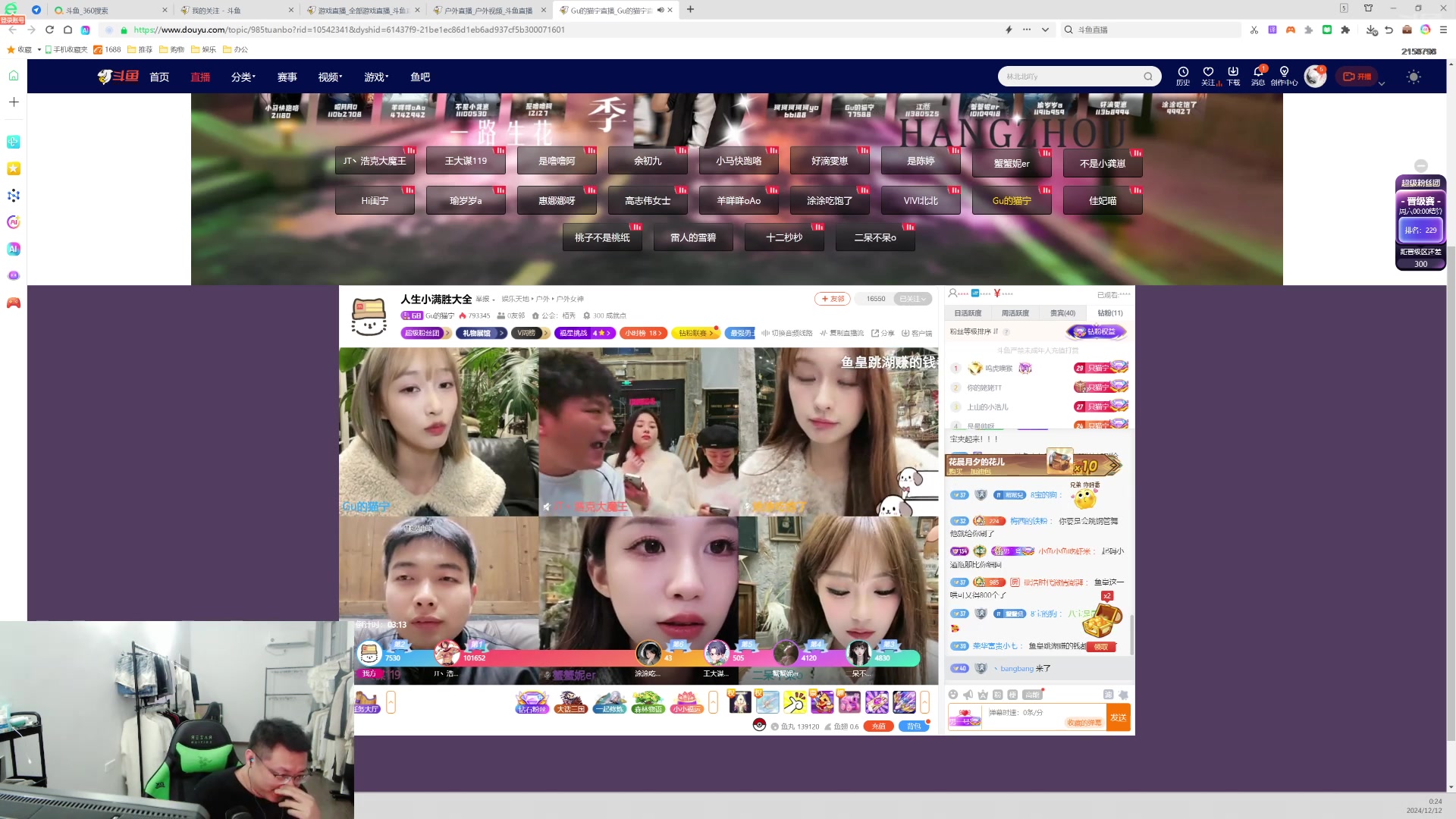Expand the 分类 category dropdown

click(243, 77)
